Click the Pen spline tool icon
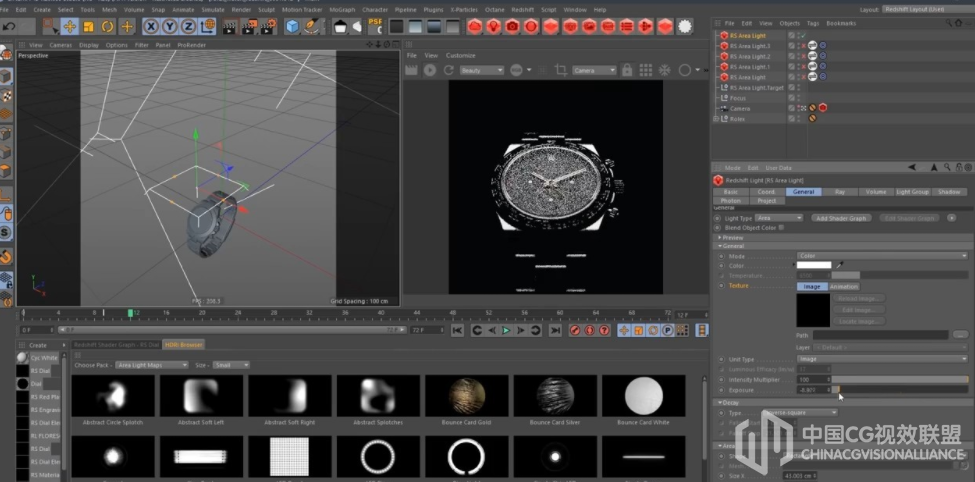 click(x=311, y=26)
